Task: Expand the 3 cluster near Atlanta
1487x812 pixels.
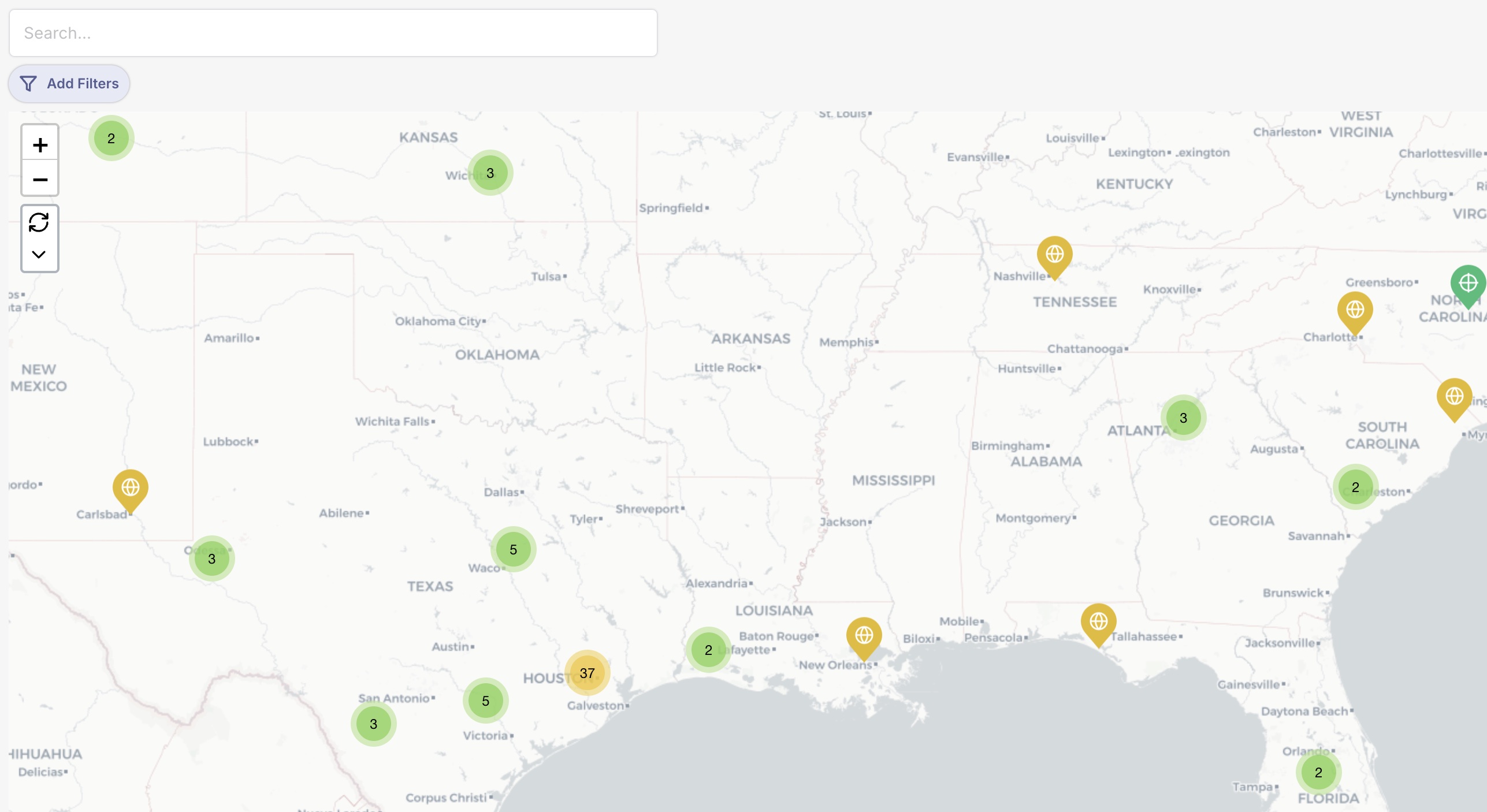Action: [x=1183, y=418]
